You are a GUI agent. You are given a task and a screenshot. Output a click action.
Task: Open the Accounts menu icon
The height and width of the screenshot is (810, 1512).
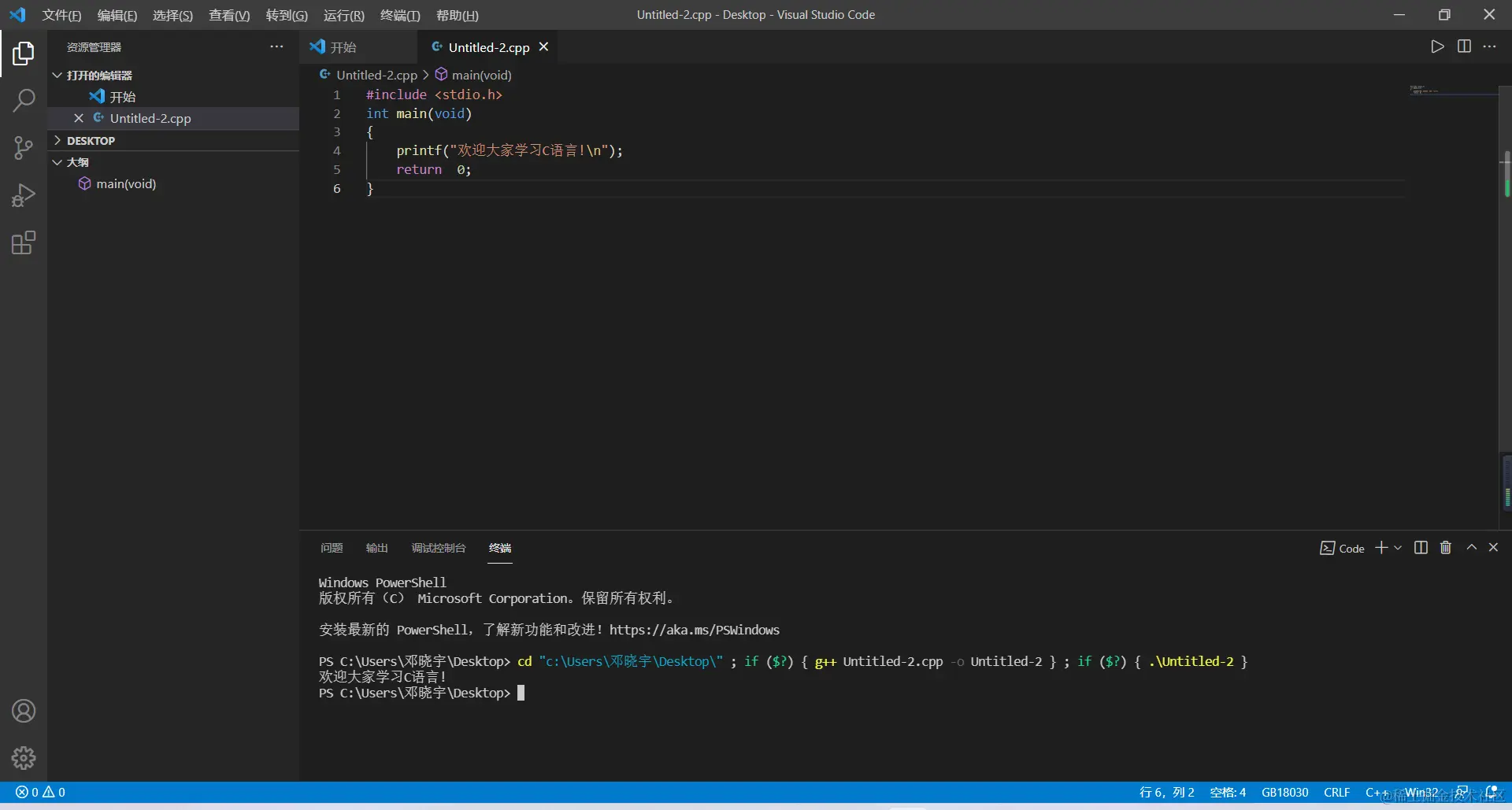24,711
